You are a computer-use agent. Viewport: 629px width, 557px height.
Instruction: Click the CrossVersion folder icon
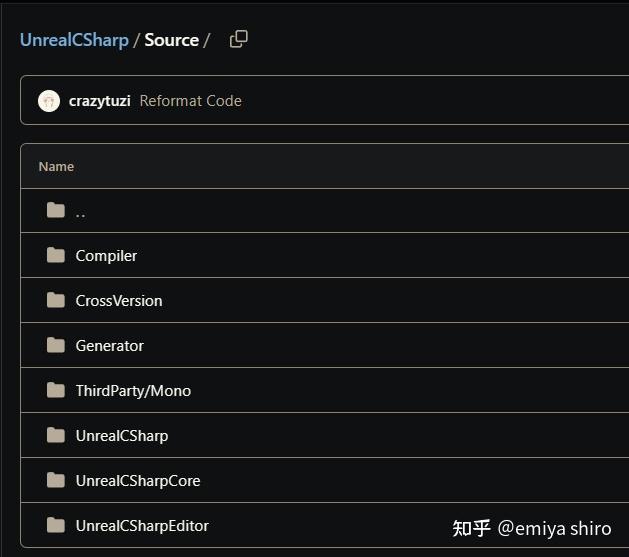(x=56, y=300)
